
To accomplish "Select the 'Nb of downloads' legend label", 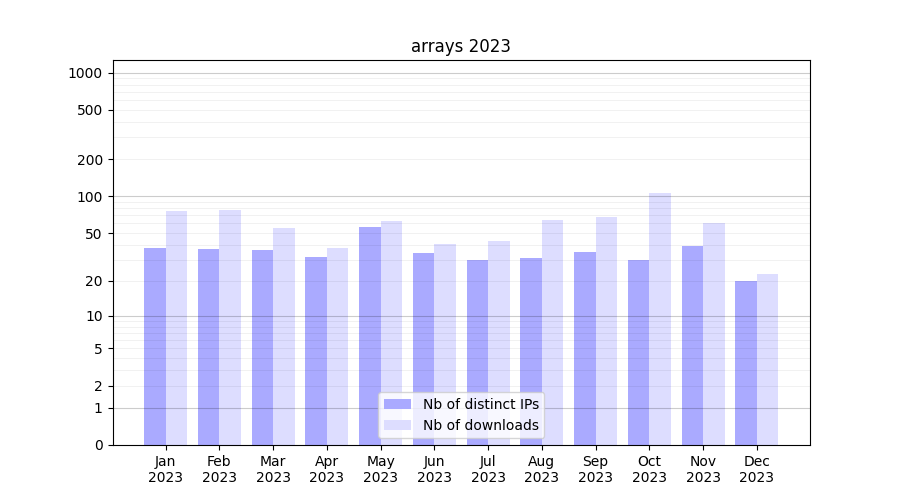I will [480, 425].
